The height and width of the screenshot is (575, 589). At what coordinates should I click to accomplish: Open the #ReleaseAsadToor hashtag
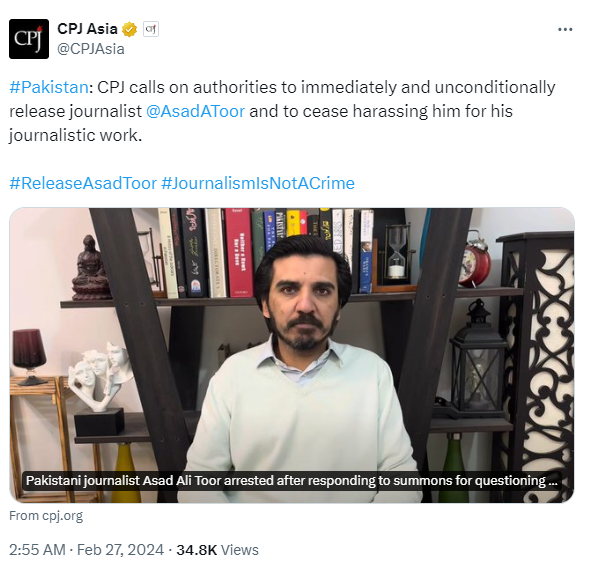point(83,183)
